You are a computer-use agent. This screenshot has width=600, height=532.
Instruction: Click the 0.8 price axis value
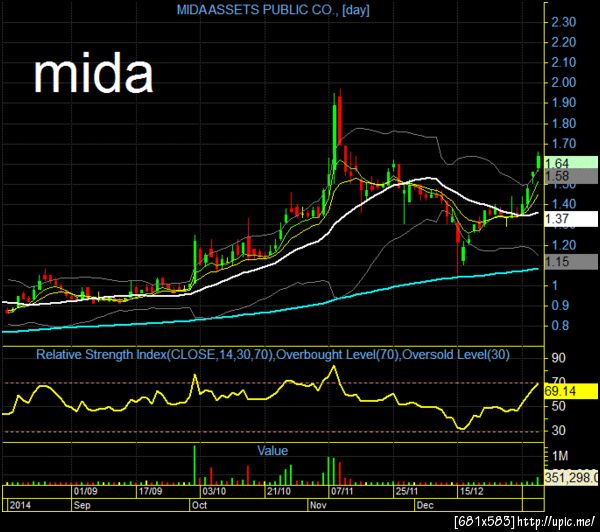coord(559,326)
